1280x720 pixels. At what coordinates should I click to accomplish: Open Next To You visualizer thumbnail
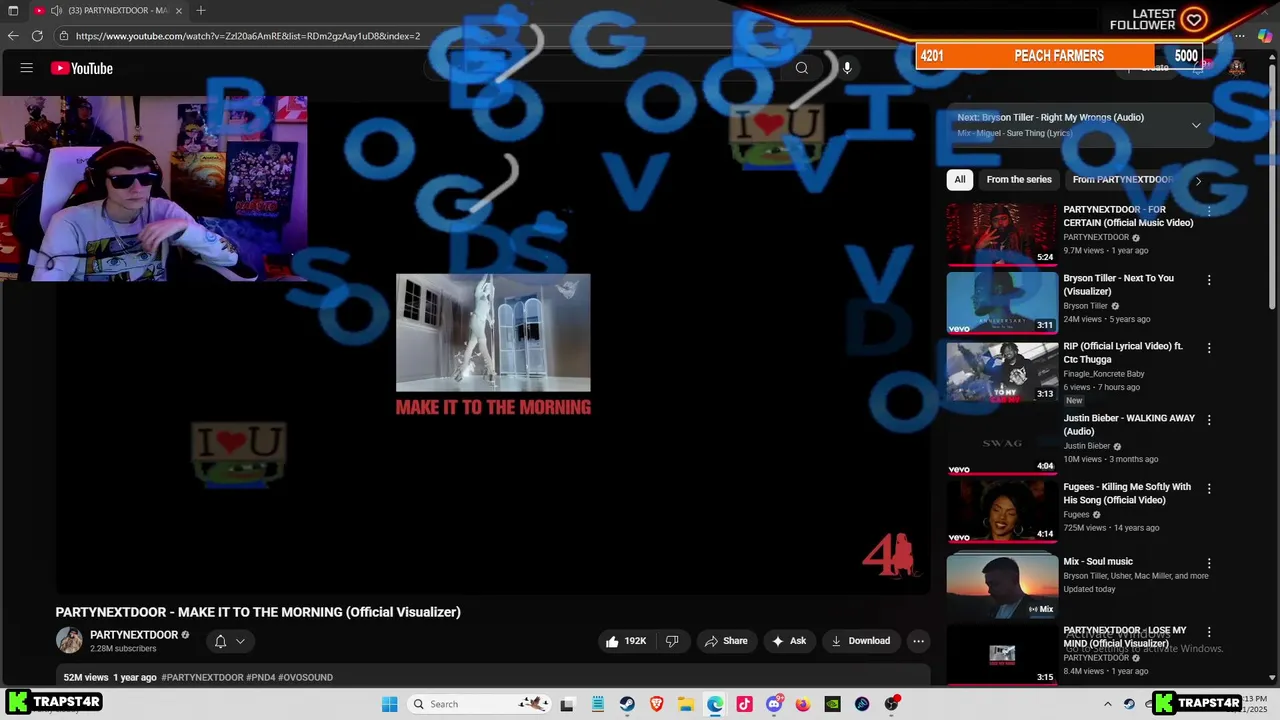pyautogui.click(x=1002, y=303)
